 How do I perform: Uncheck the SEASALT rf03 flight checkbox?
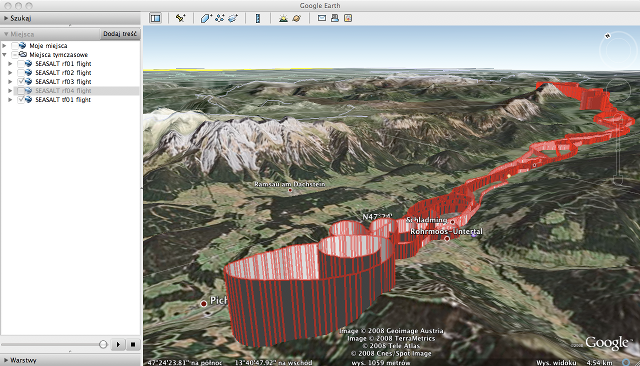(21, 82)
